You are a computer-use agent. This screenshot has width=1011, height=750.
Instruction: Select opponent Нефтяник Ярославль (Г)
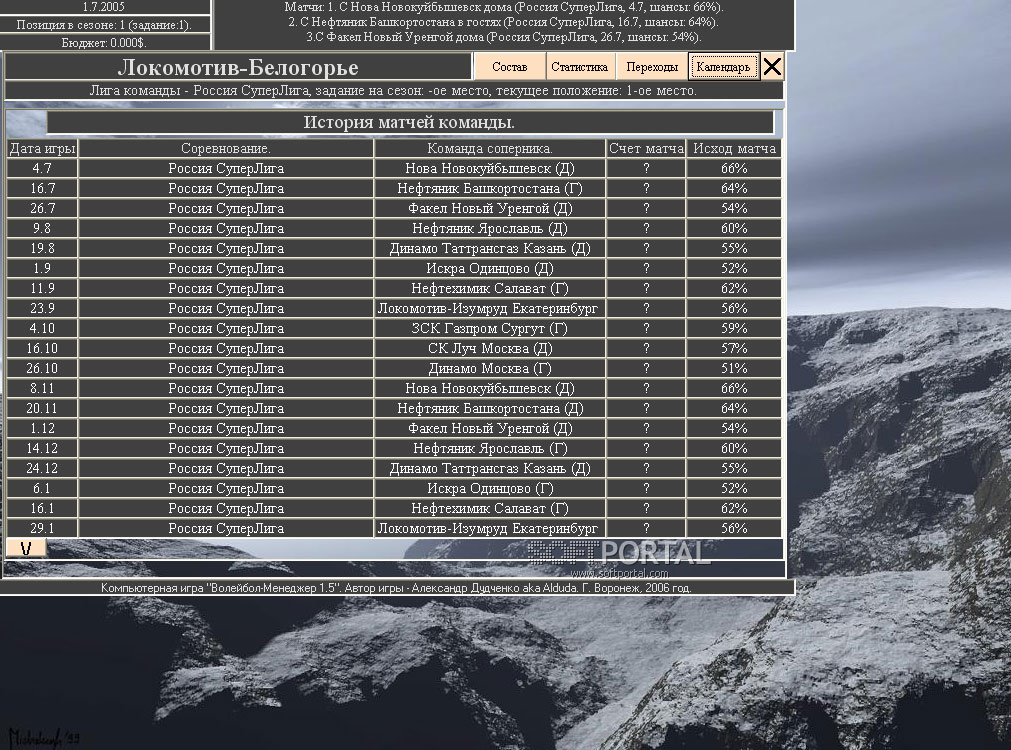click(490, 448)
